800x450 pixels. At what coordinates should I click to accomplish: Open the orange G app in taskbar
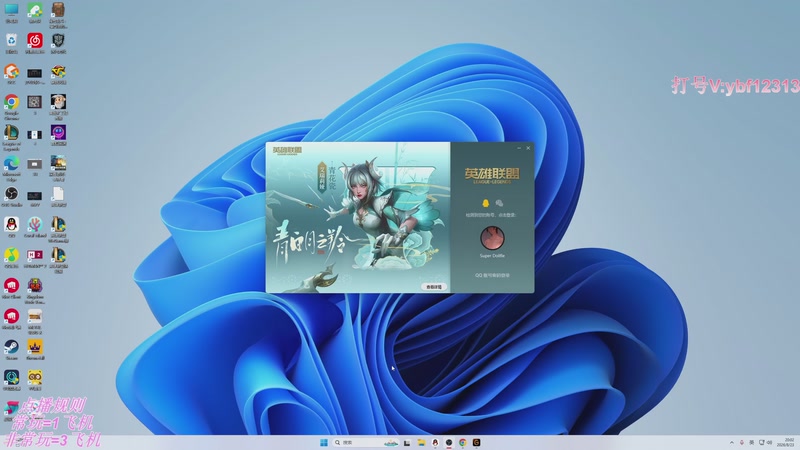pos(476,442)
